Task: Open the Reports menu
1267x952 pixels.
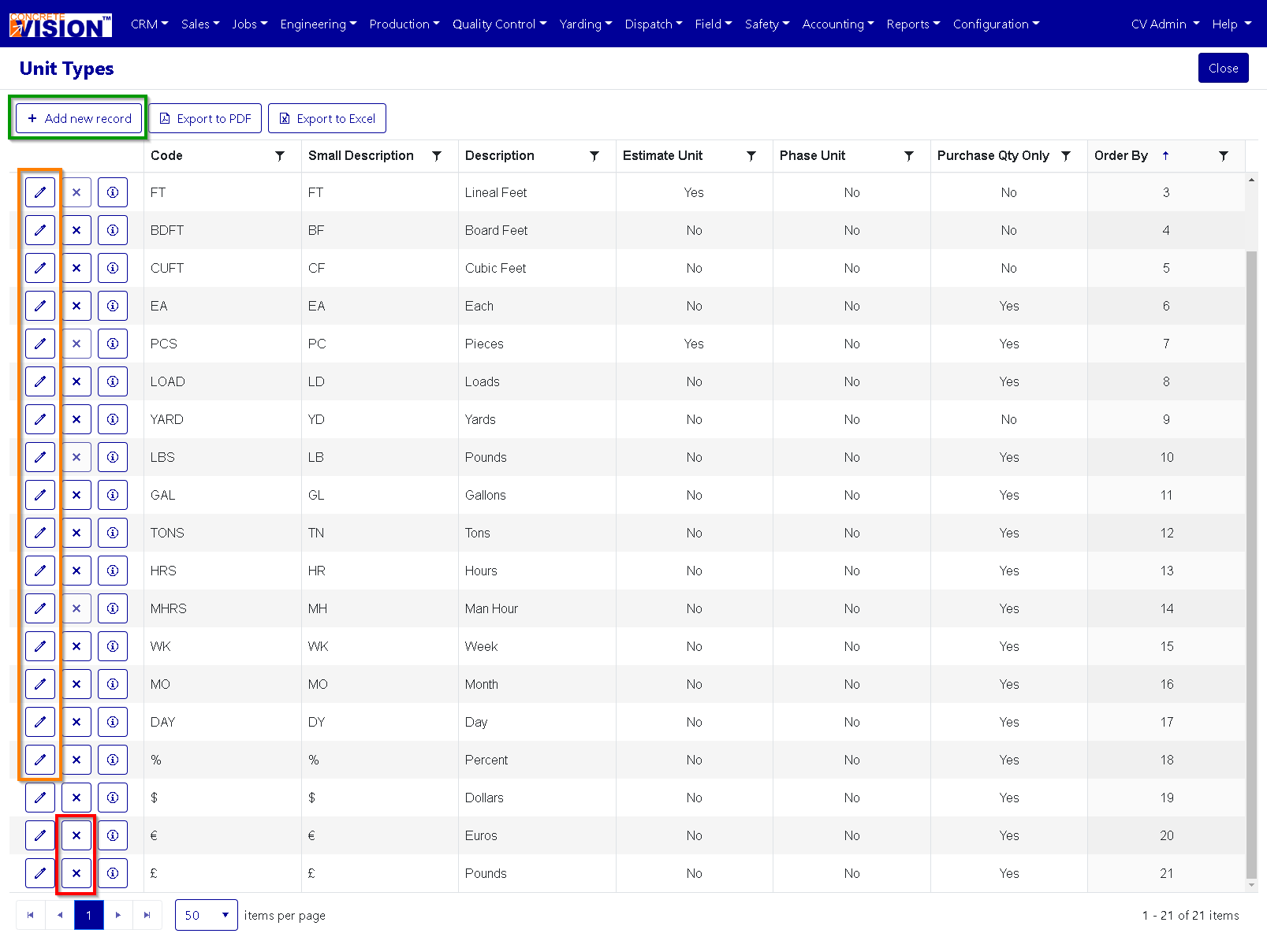Action: [x=913, y=24]
